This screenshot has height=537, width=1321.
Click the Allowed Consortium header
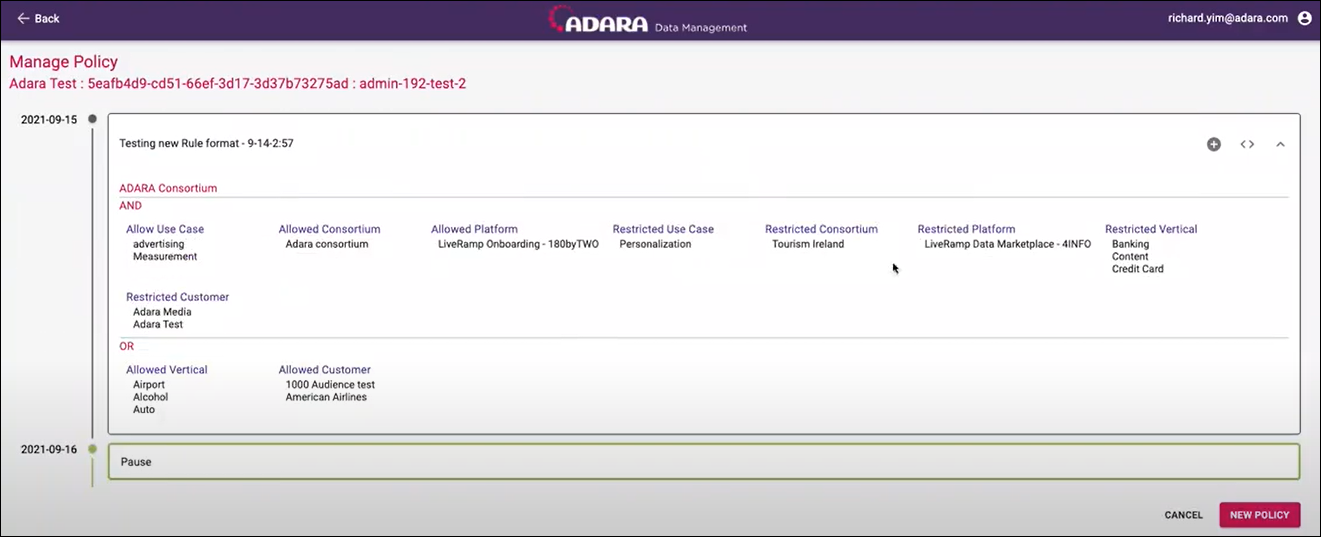coord(330,229)
